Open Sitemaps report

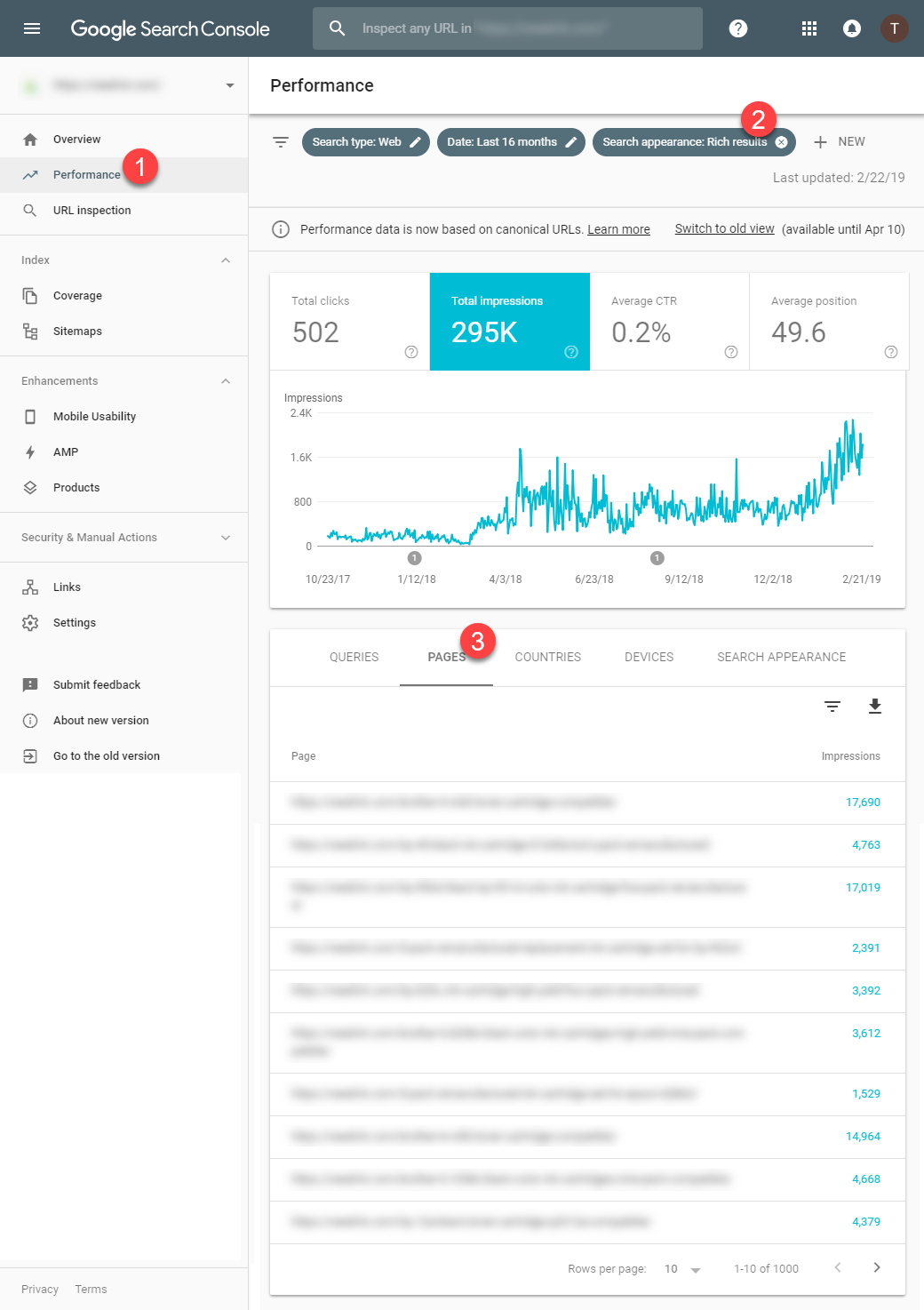point(123,331)
